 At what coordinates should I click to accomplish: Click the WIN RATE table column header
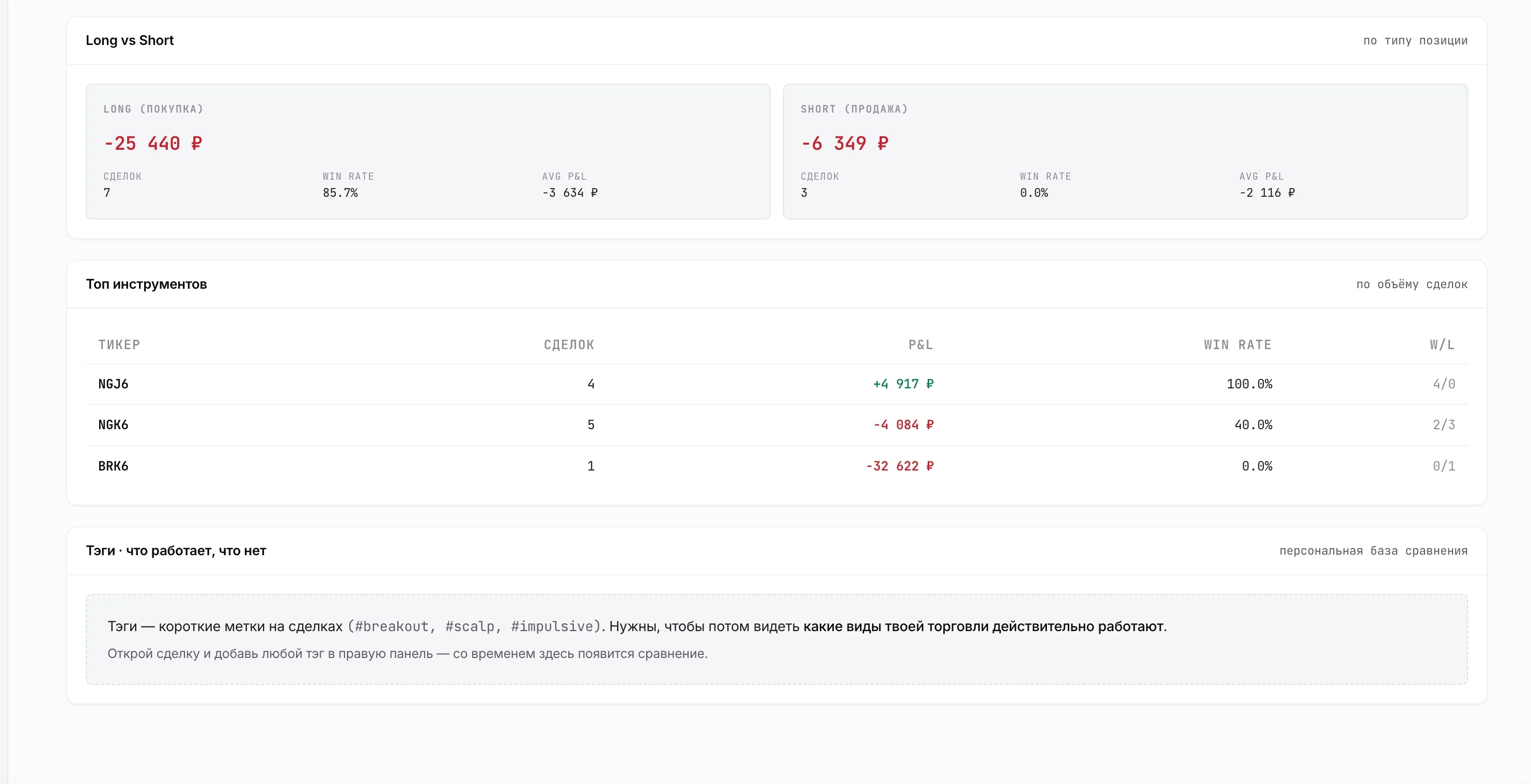[x=1238, y=345]
